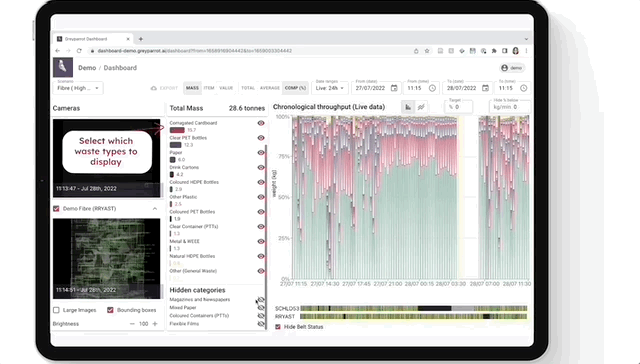Image resolution: width=640 pixels, height=364 pixels.
Task: Decrease brightness with the minus icon
Action: click(132, 324)
